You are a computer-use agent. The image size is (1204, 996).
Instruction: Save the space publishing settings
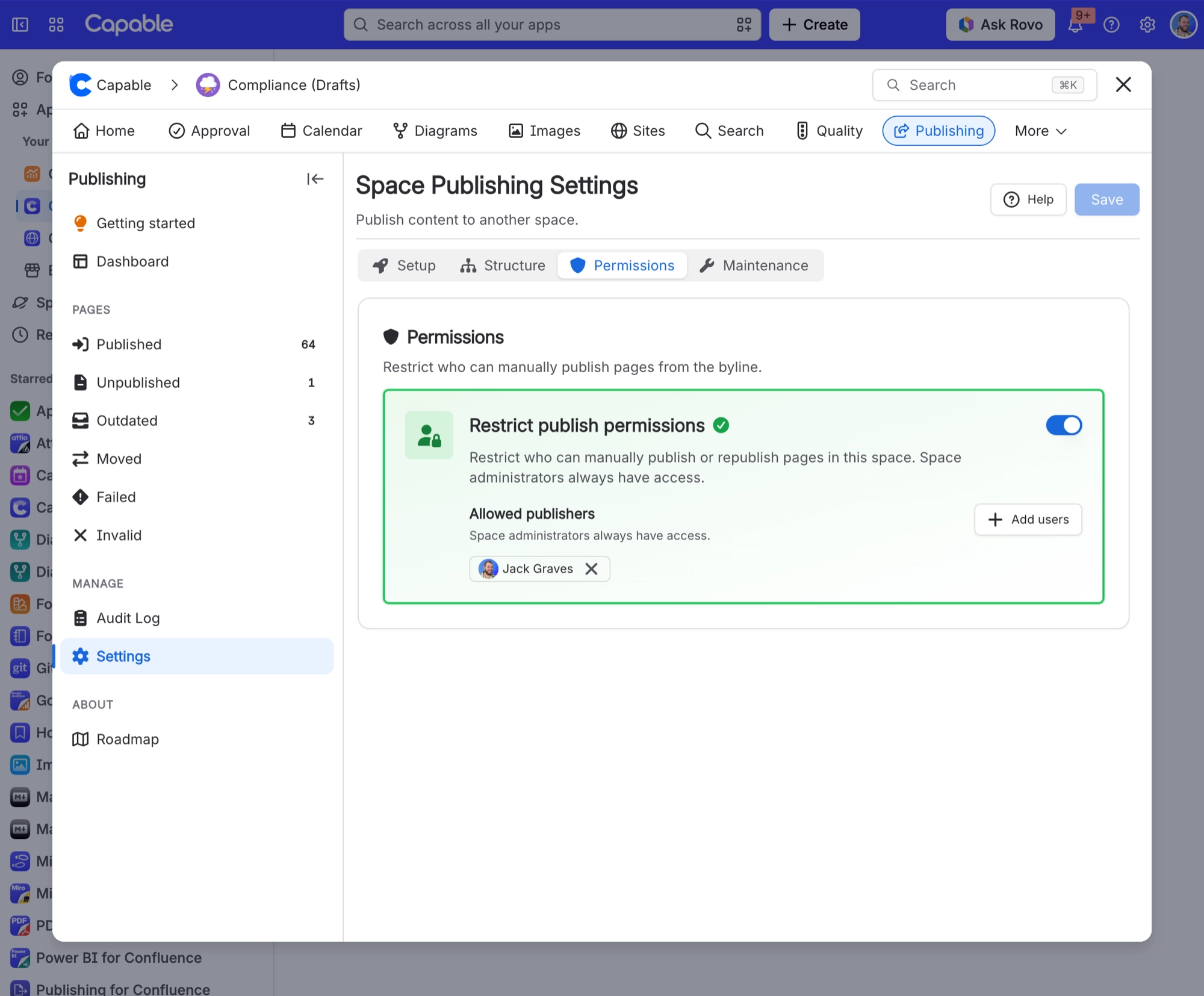(x=1106, y=199)
